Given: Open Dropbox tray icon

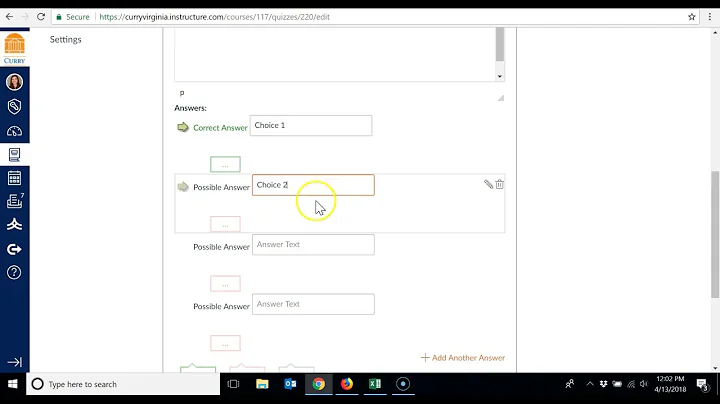Looking at the screenshot, I should [x=603, y=384].
